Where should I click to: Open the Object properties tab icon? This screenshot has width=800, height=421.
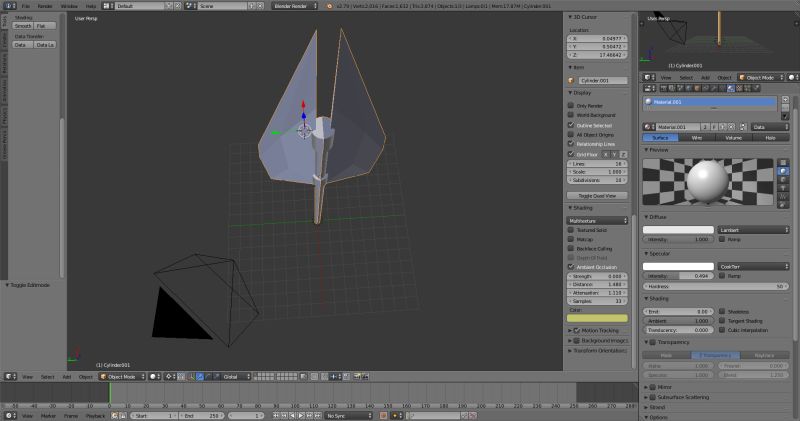[697, 88]
